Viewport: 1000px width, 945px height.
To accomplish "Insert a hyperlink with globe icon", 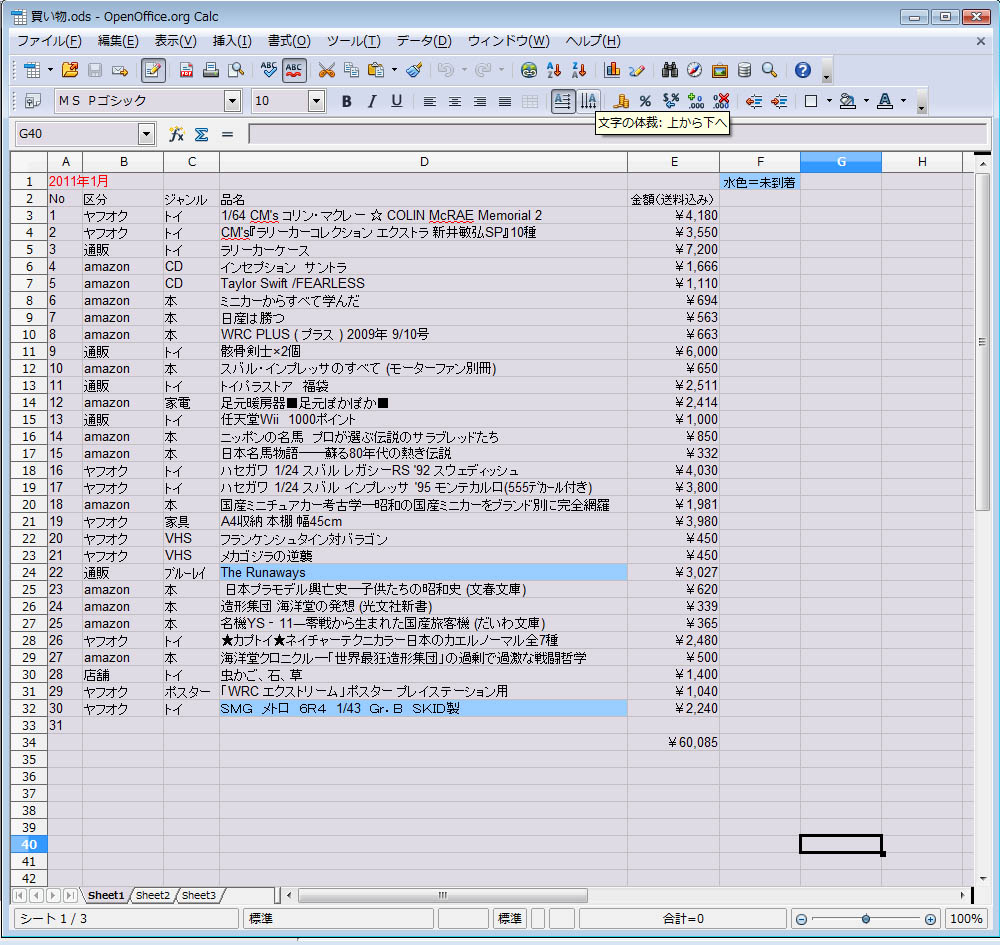I will pyautogui.click(x=529, y=70).
